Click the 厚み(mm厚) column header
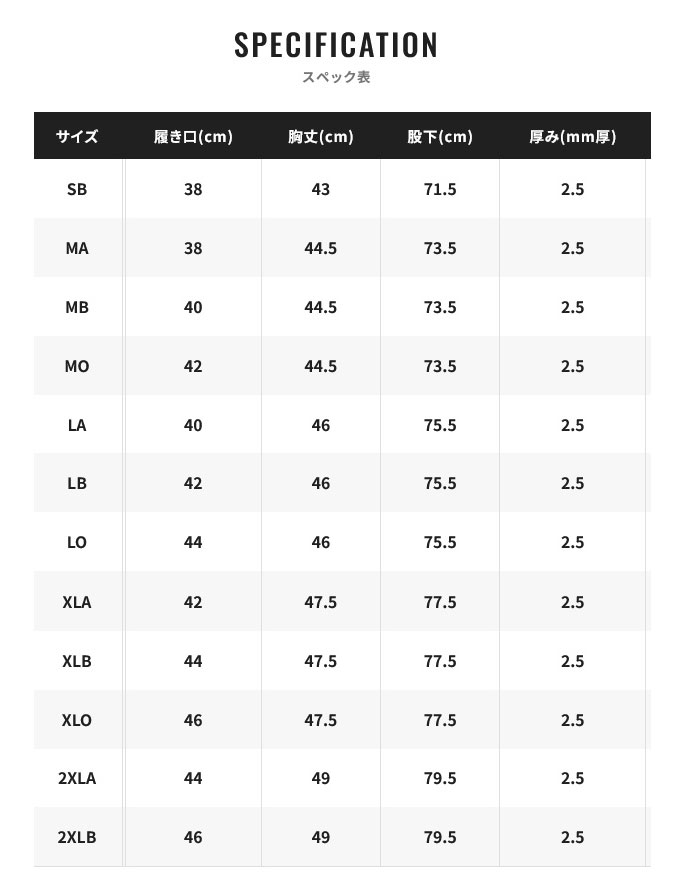The height and width of the screenshot is (882, 686). [572, 137]
